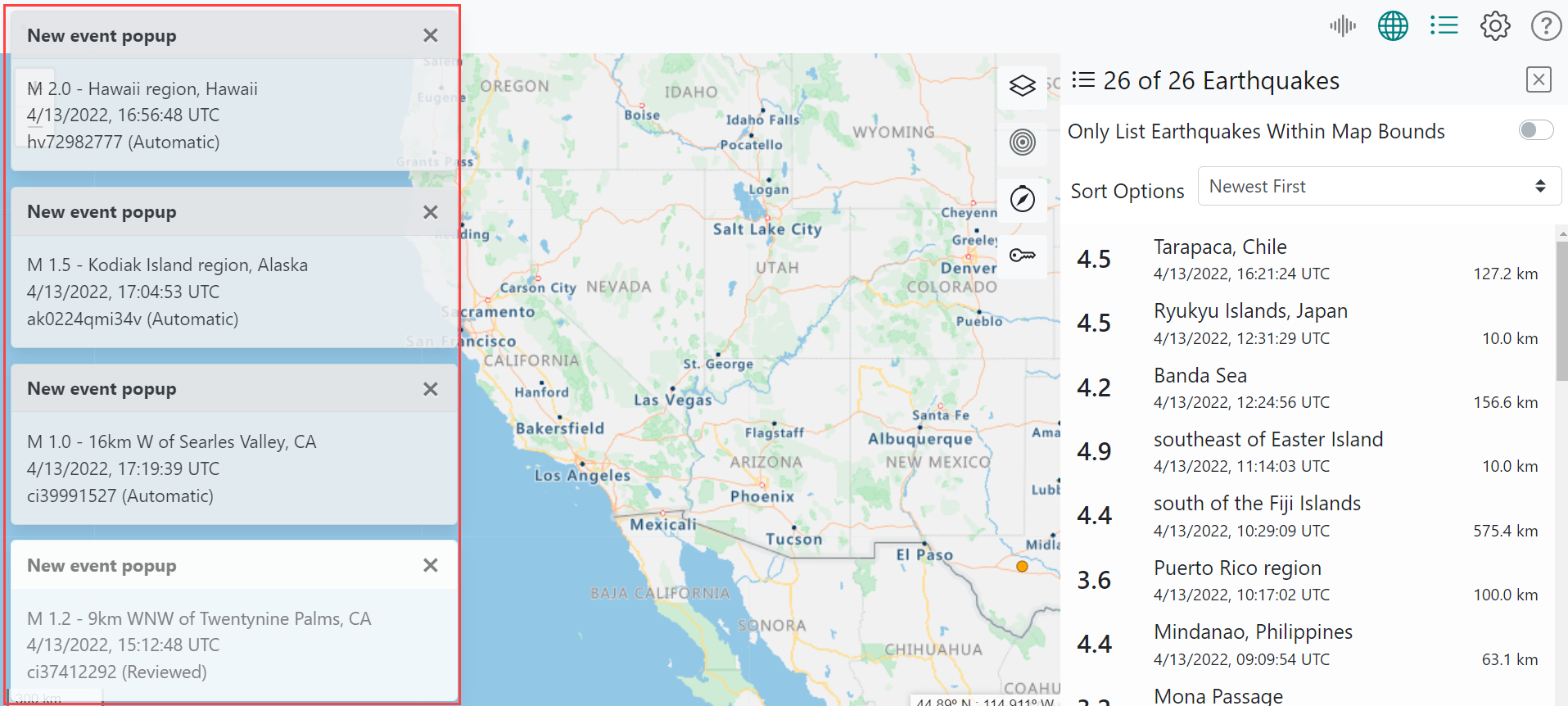
Task: Click the Los Angeles label on map
Action: (x=582, y=475)
